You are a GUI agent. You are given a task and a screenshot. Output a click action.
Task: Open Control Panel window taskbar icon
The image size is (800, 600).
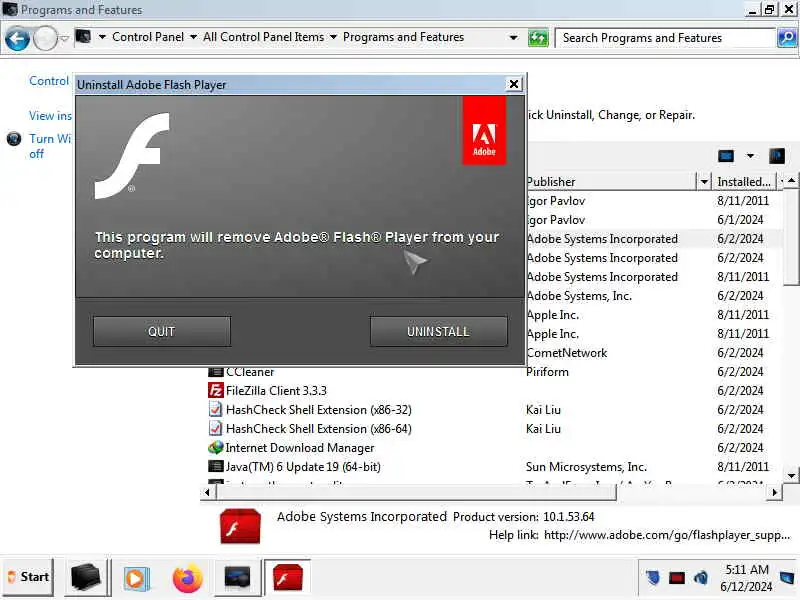click(237, 578)
